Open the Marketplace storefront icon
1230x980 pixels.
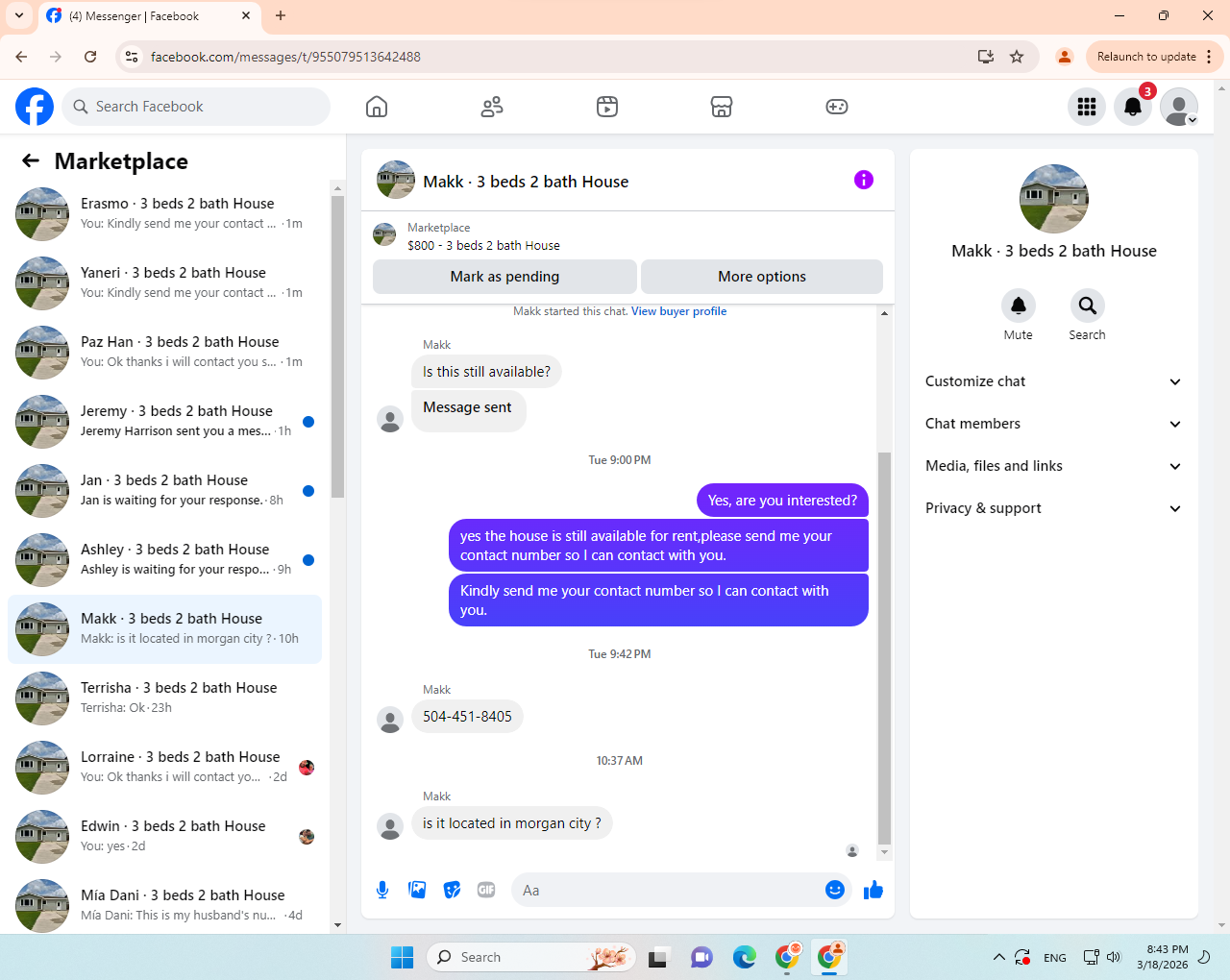pos(722,107)
